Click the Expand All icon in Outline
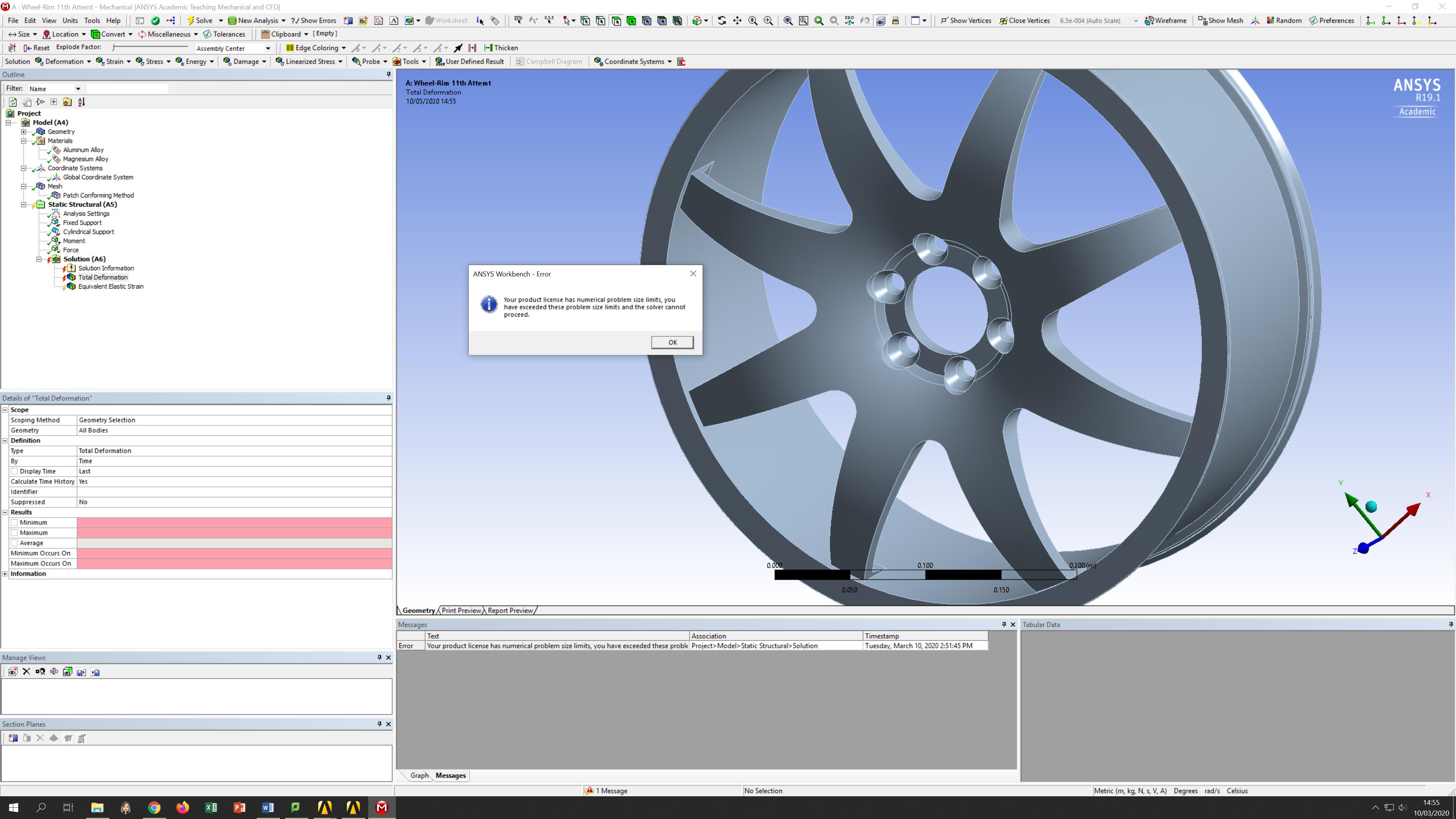This screenshot has width=1456, height=819. pos(54,102)
